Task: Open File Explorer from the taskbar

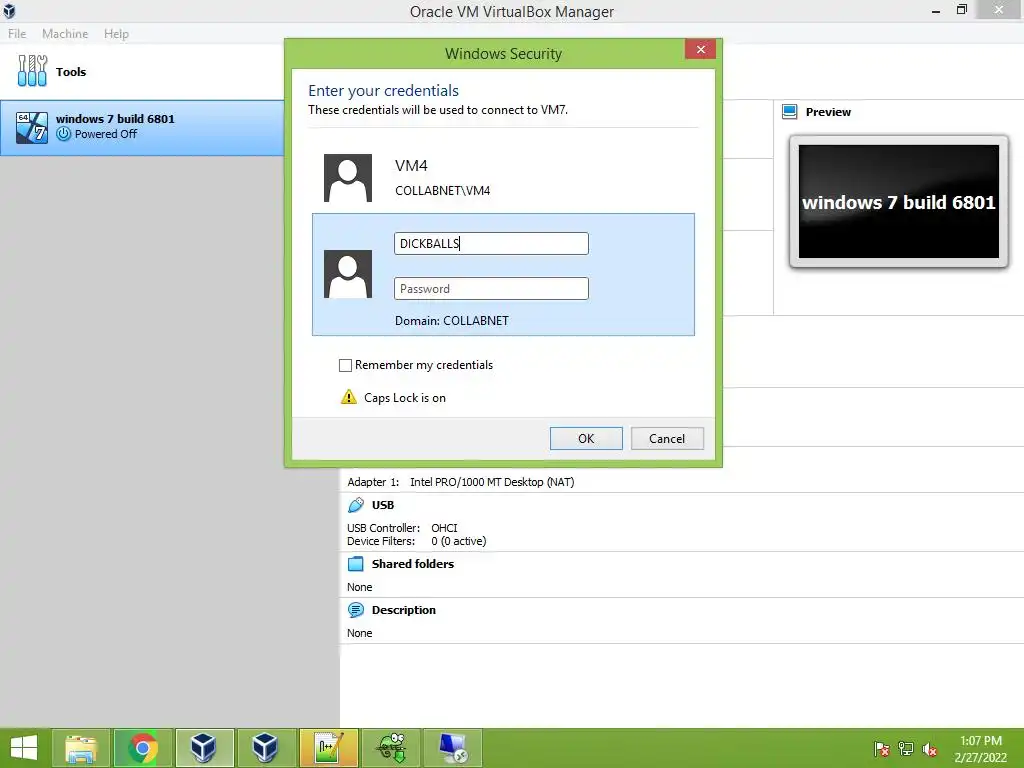Action: [81, 748]
